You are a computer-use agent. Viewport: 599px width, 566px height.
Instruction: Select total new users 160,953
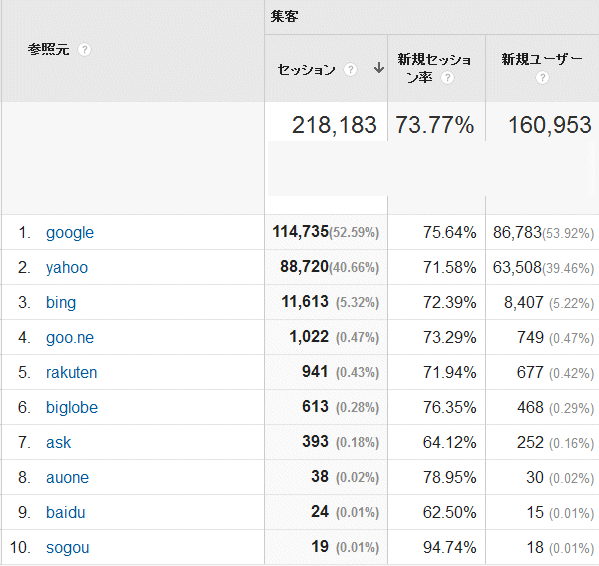[550, 125]
